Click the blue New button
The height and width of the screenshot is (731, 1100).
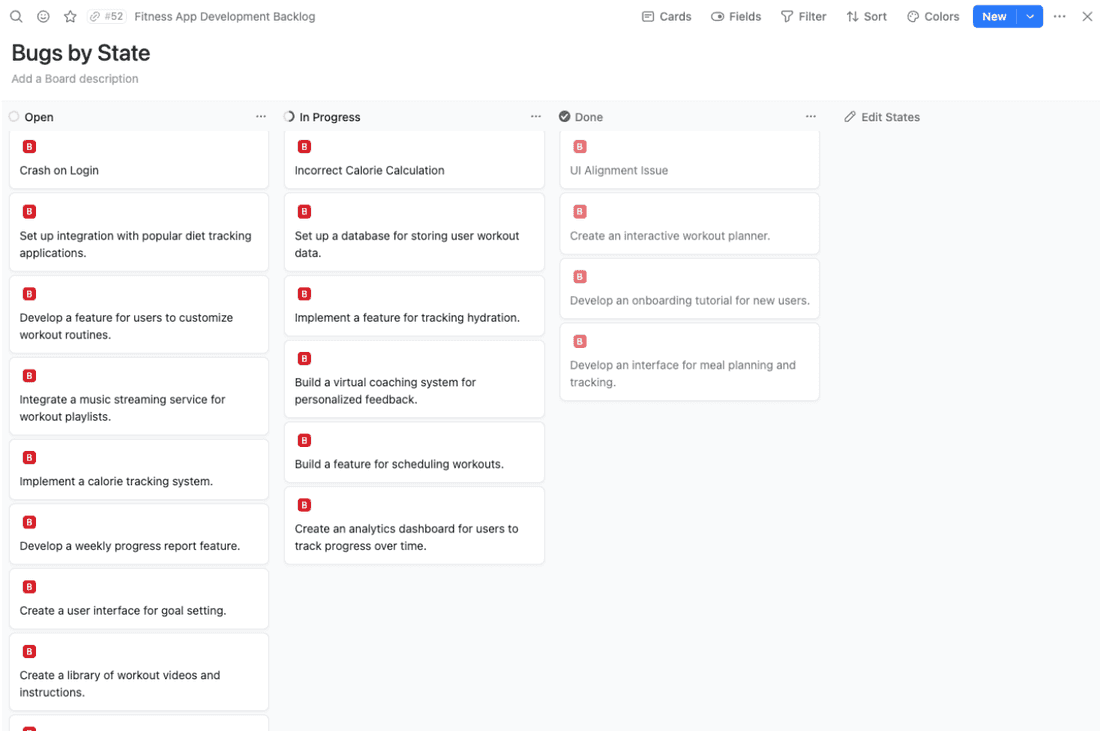pyautogui.click(x=994, y=16)
